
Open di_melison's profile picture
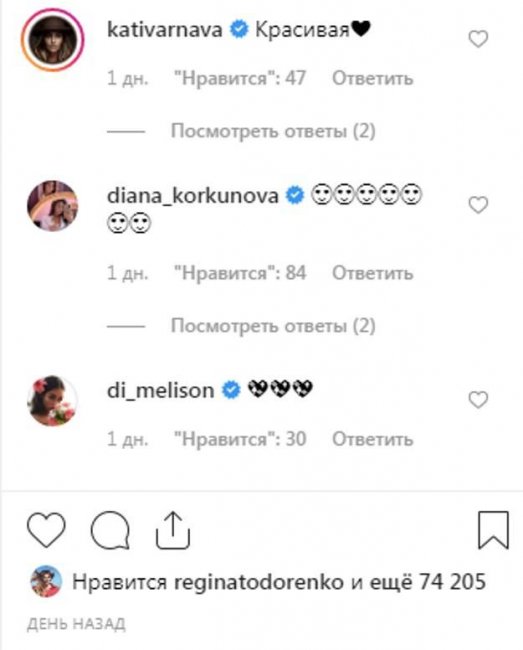[52, 400]
